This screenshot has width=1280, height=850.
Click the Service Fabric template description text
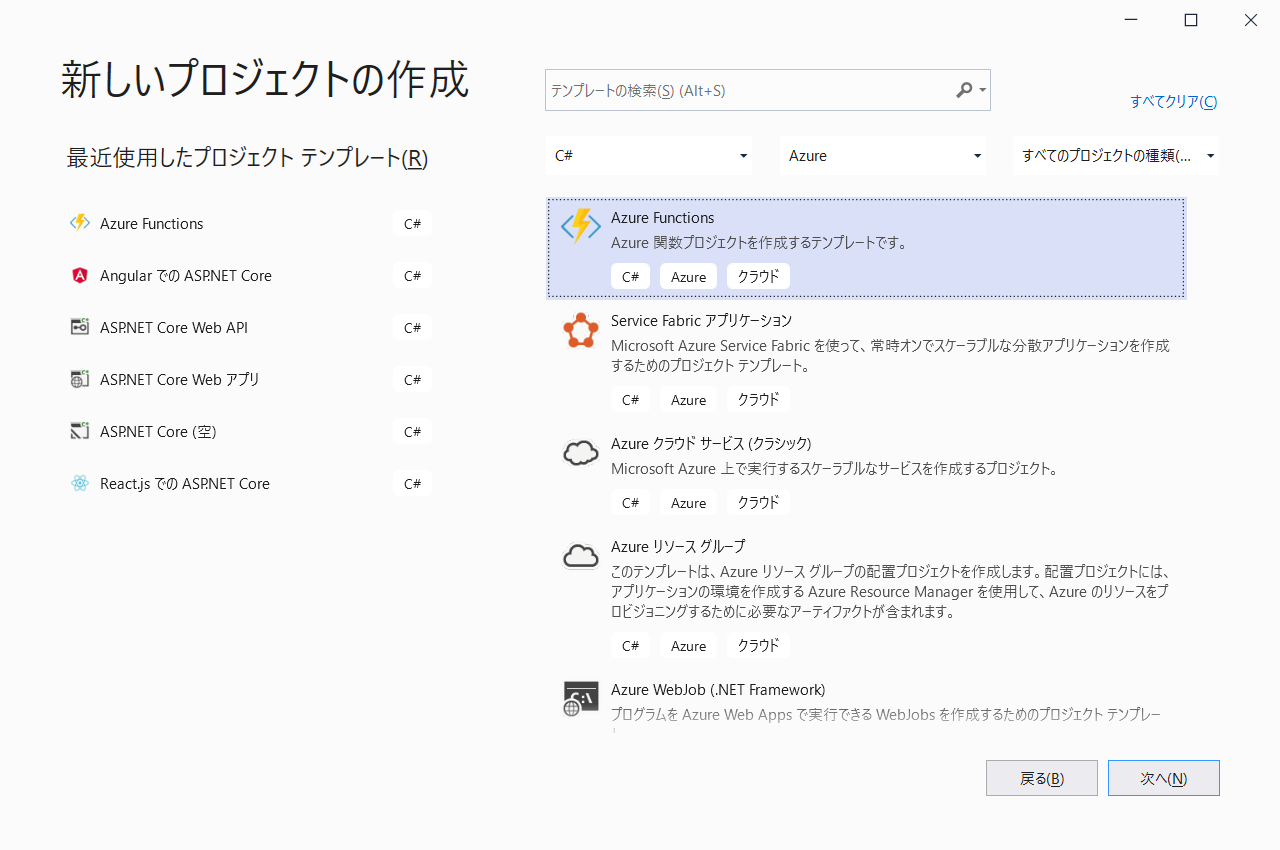tap(890, 356)
